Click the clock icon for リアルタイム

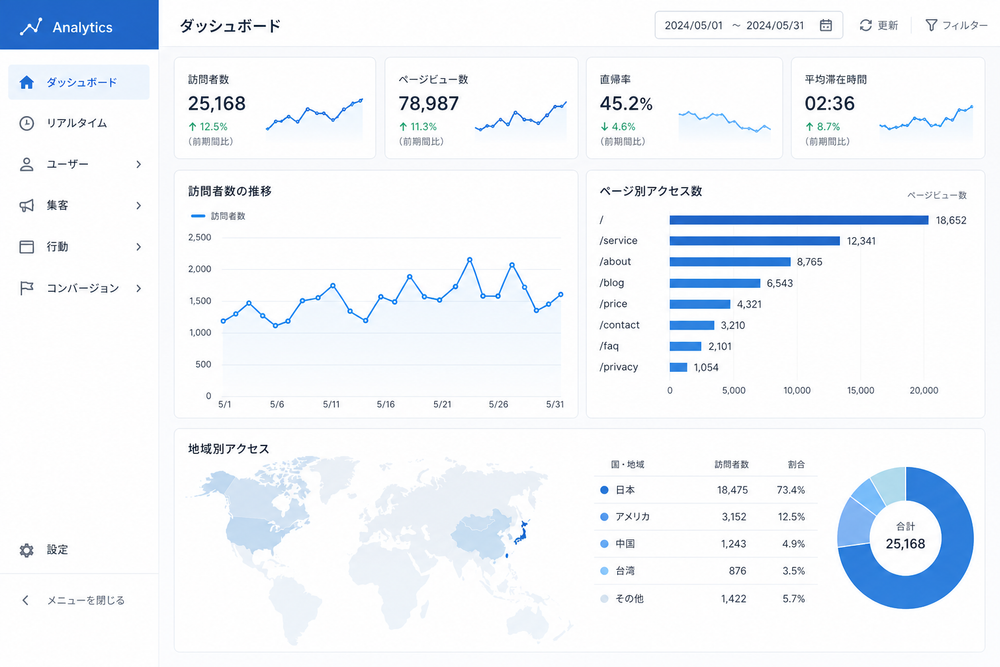[x=26, y=123]
